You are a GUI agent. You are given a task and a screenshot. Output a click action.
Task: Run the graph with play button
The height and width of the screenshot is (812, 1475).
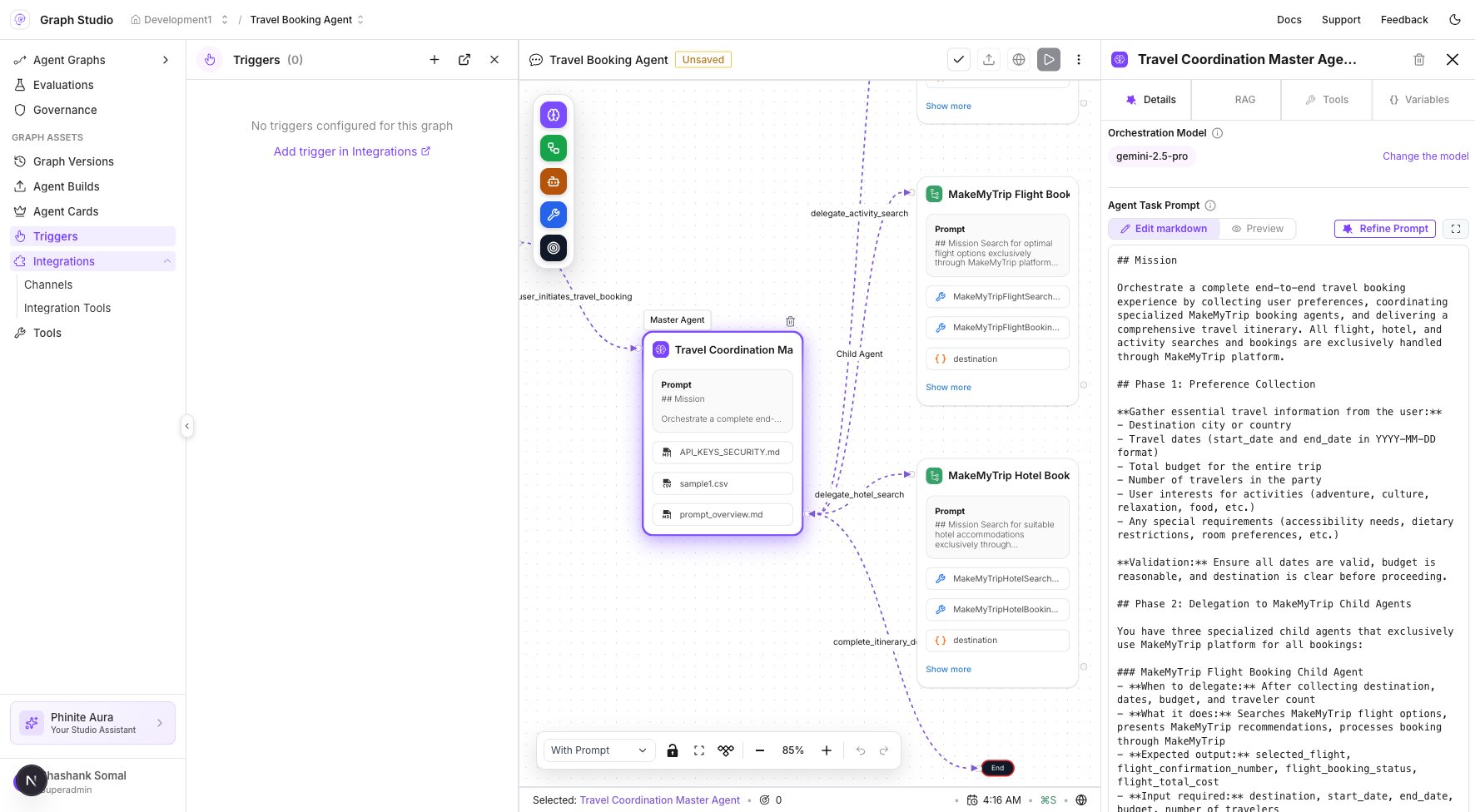point(1049,60)
